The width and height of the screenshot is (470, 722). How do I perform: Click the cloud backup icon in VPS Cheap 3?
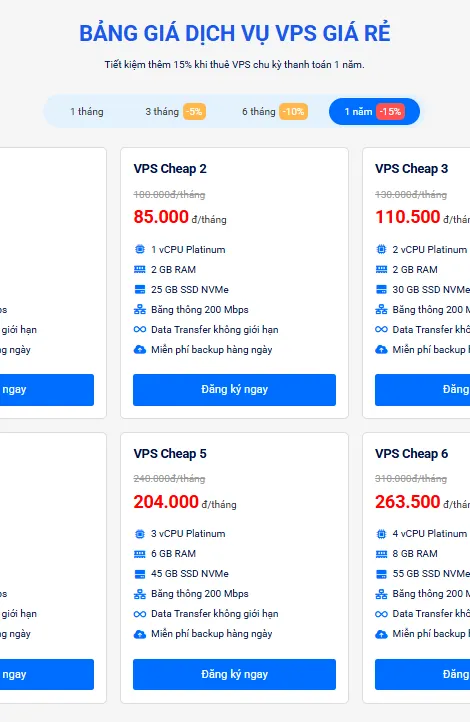(x=381, y=349)
